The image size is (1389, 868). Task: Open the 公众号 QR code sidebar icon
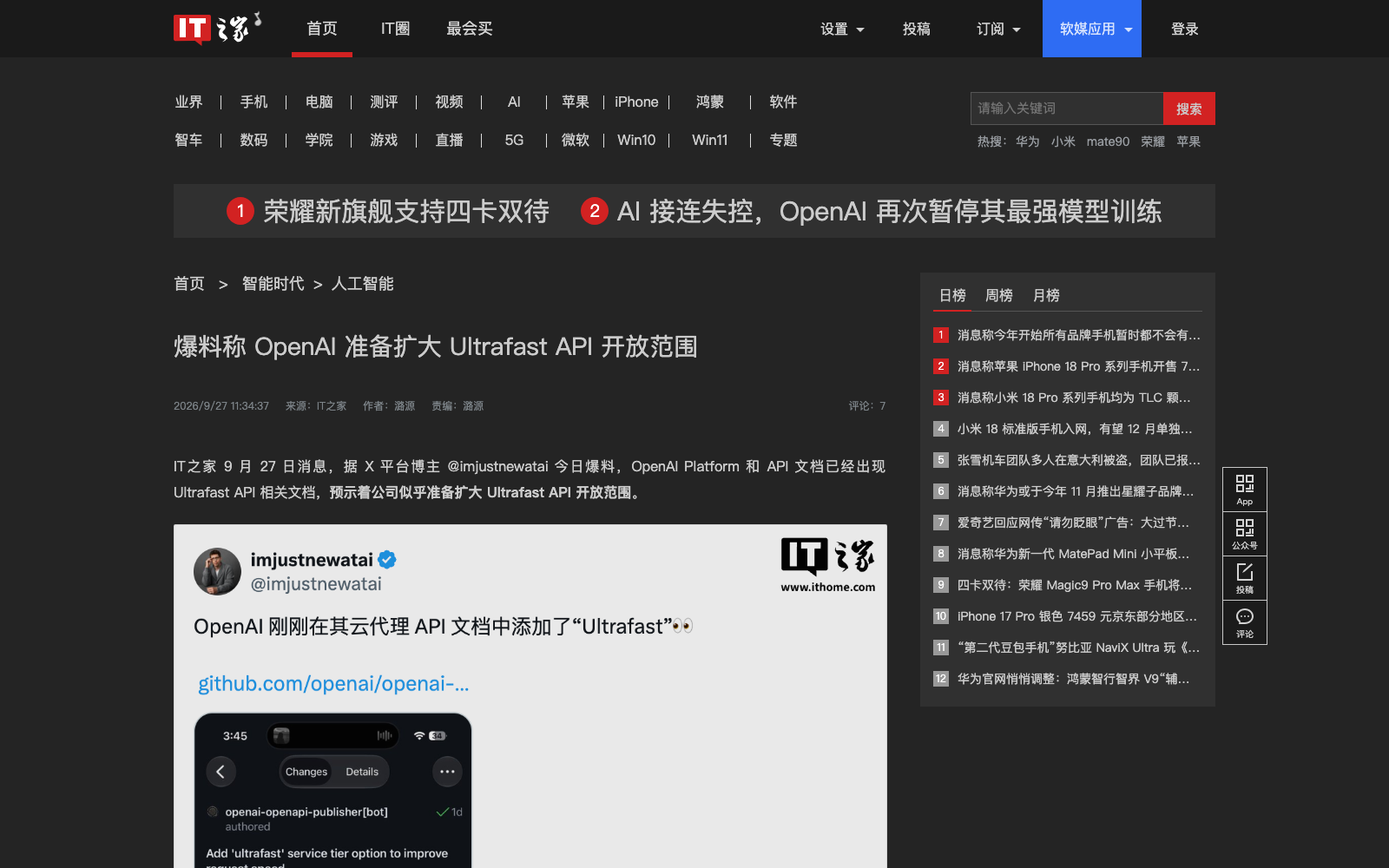point(1245,534)
